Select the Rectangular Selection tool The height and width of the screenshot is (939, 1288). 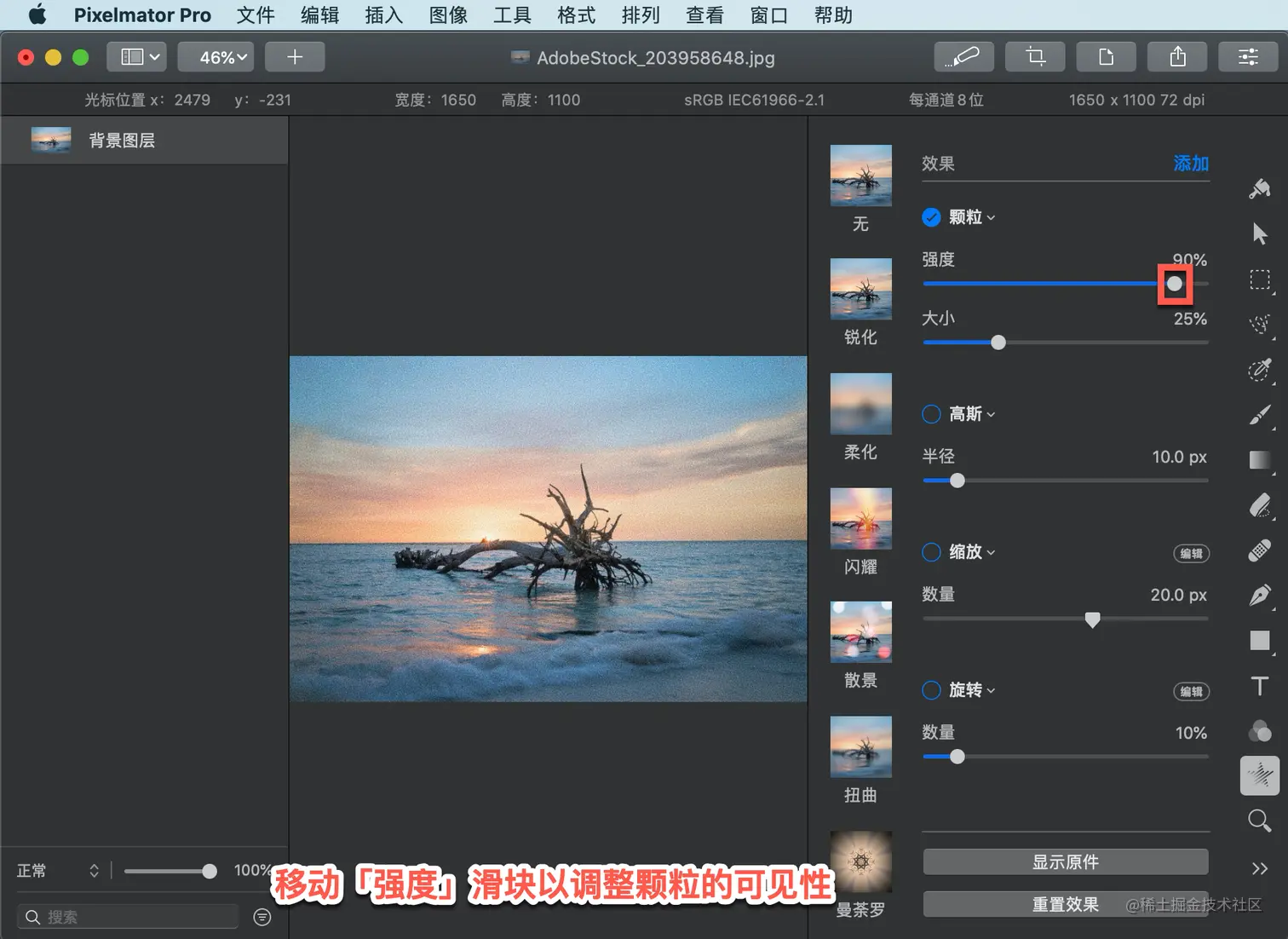1260,279
